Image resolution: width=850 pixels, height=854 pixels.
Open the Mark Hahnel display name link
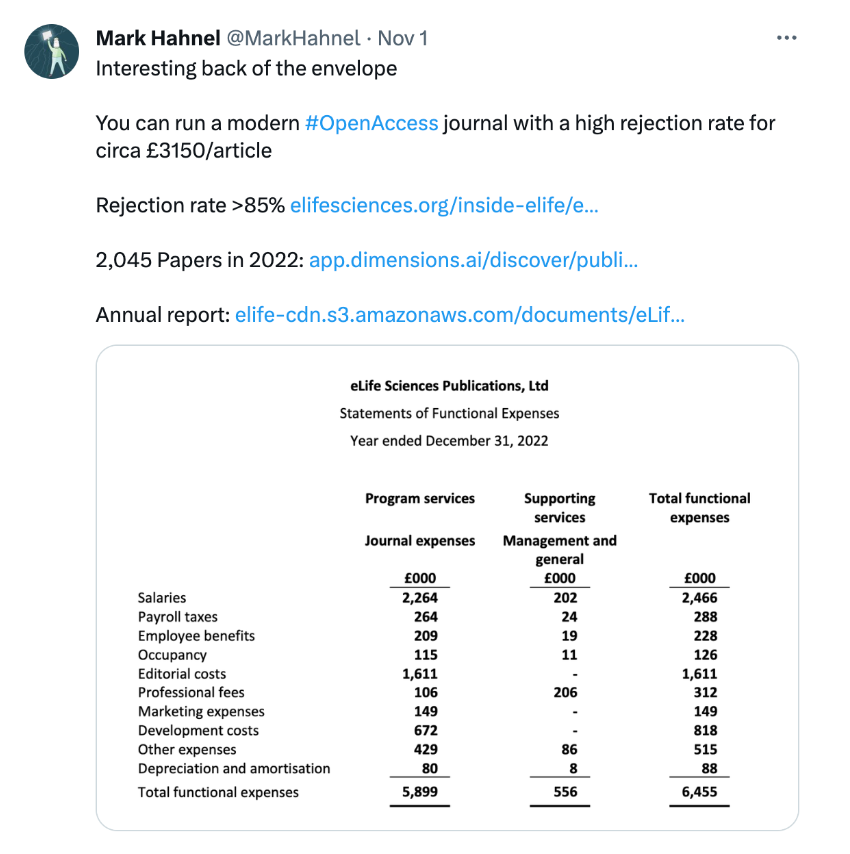click(158, 38)
